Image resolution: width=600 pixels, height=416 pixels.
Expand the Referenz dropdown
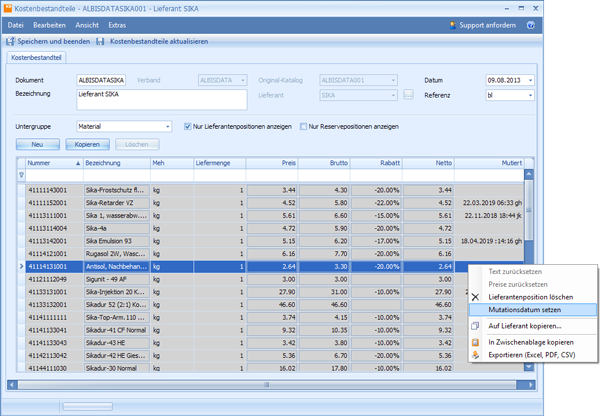click(530, 95)
